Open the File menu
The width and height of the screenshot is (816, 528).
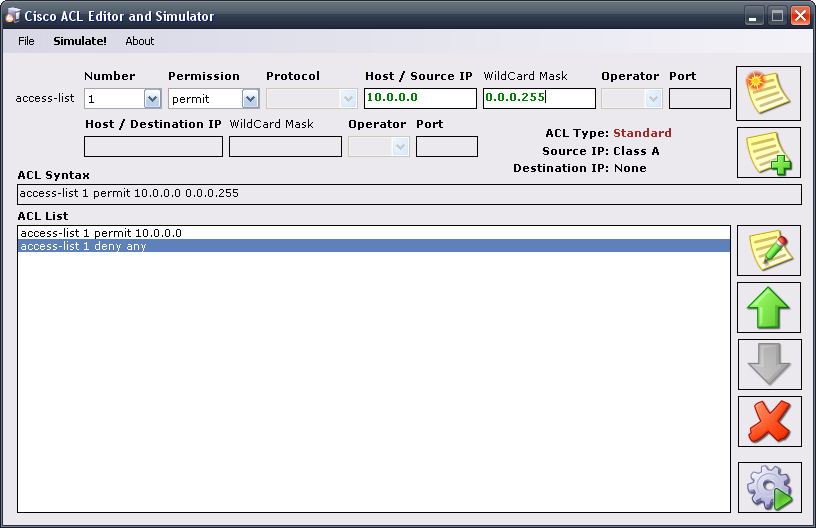point(26,41)
